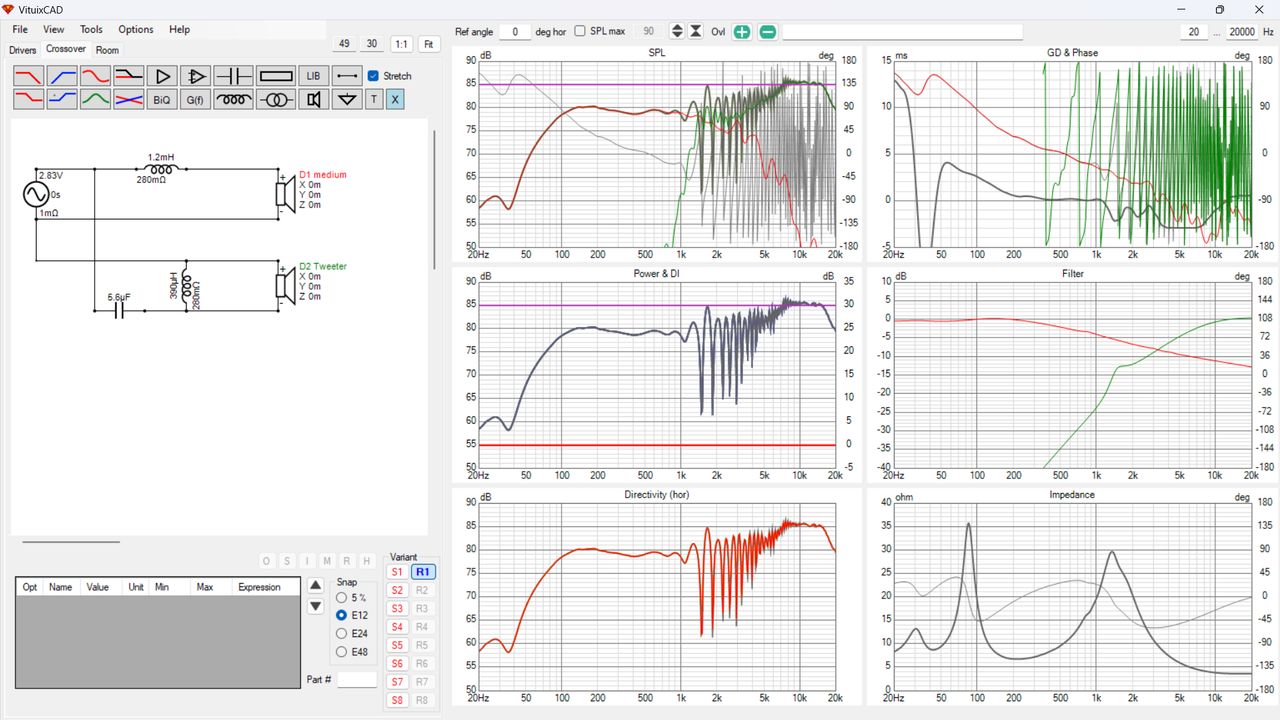Image resolution: width=1280 pixels, height=720 pixels.
Task: Select the E12 snap option
Action: tap(342, 615)
